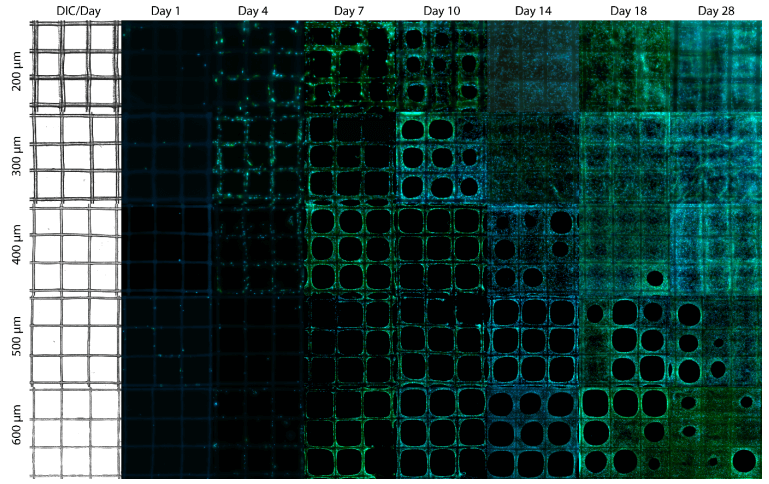Image resolution: width=769 pixels, height=484 pixels.
Task: Select the 200 µm Day 4 panel
Action: pyautogui.click(x=258, y=66)
